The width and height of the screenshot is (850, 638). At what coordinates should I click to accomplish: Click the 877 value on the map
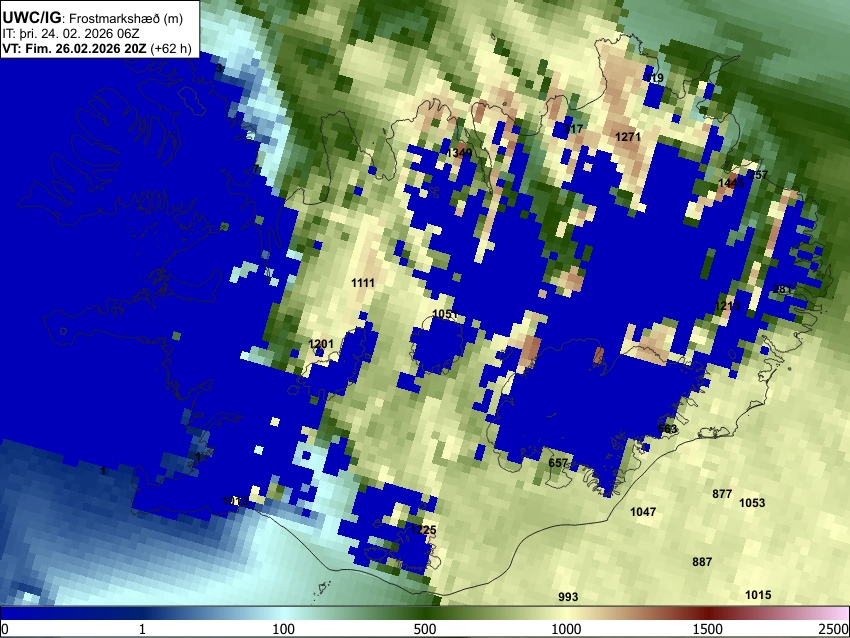pos(722,494)
